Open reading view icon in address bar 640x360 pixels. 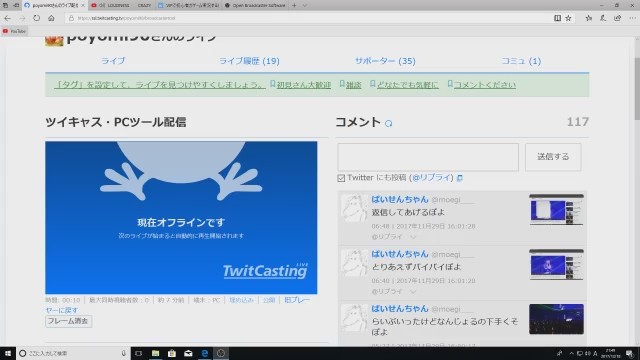click(x=557, y=18)
